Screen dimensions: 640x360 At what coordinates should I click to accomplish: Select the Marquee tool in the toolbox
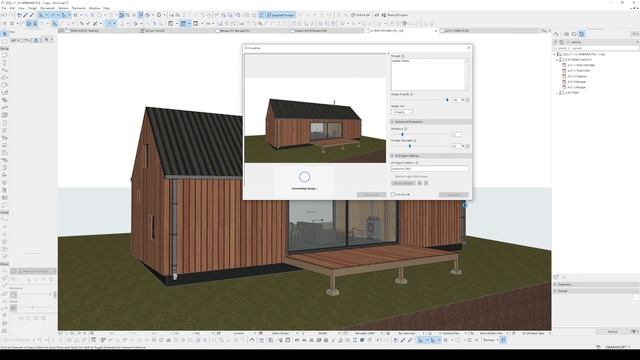(x=4, y=42)
